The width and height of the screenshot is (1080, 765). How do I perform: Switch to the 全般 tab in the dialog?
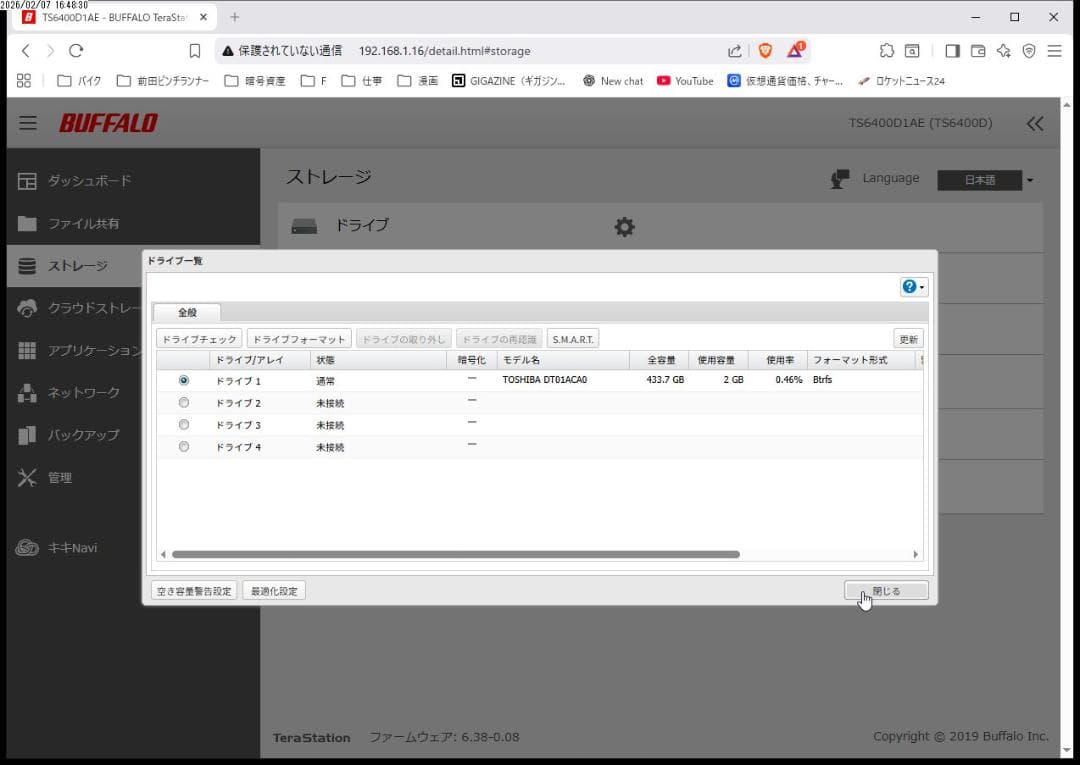(187, 311)
